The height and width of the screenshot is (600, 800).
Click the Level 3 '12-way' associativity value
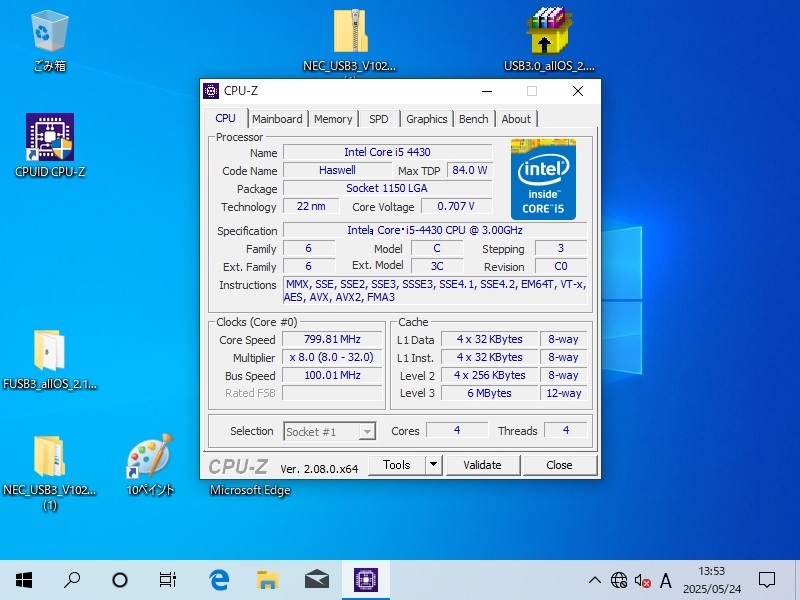(x=564, y=393)
